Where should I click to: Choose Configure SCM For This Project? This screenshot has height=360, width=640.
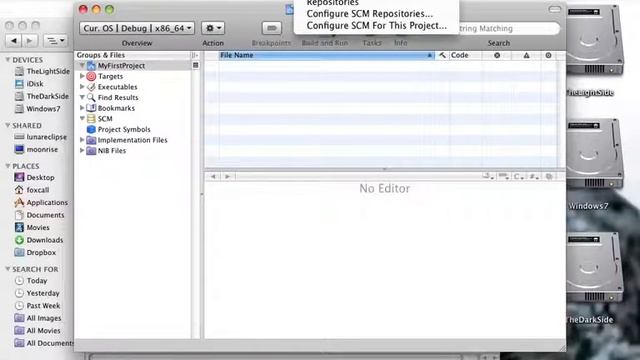376,25
